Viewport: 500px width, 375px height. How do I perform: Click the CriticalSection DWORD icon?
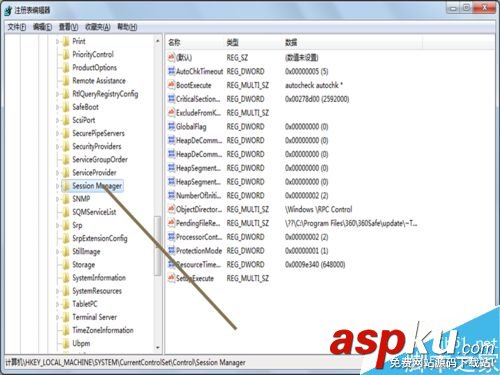[x=171, y=99]
